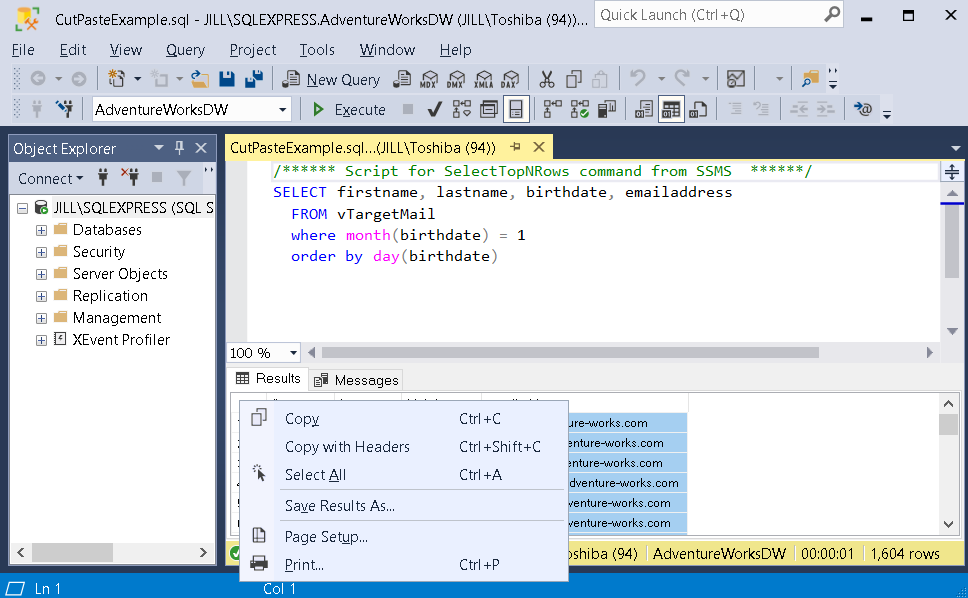The width and height of the screenshot is (968, 598).
Task: Click the Save floppy disk icon
Action: point(227,79)
